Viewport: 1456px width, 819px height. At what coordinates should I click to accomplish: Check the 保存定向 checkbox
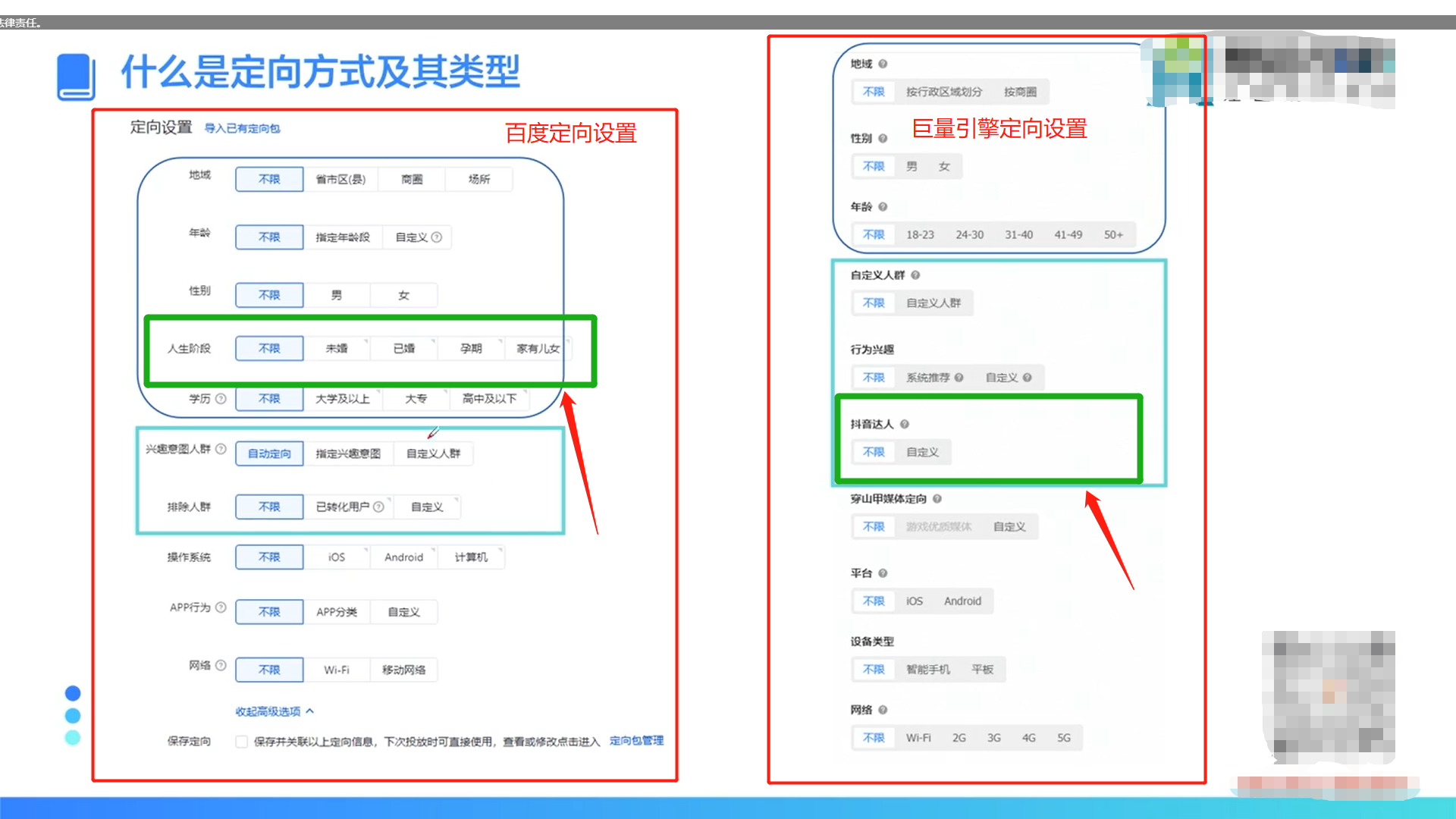241,742
